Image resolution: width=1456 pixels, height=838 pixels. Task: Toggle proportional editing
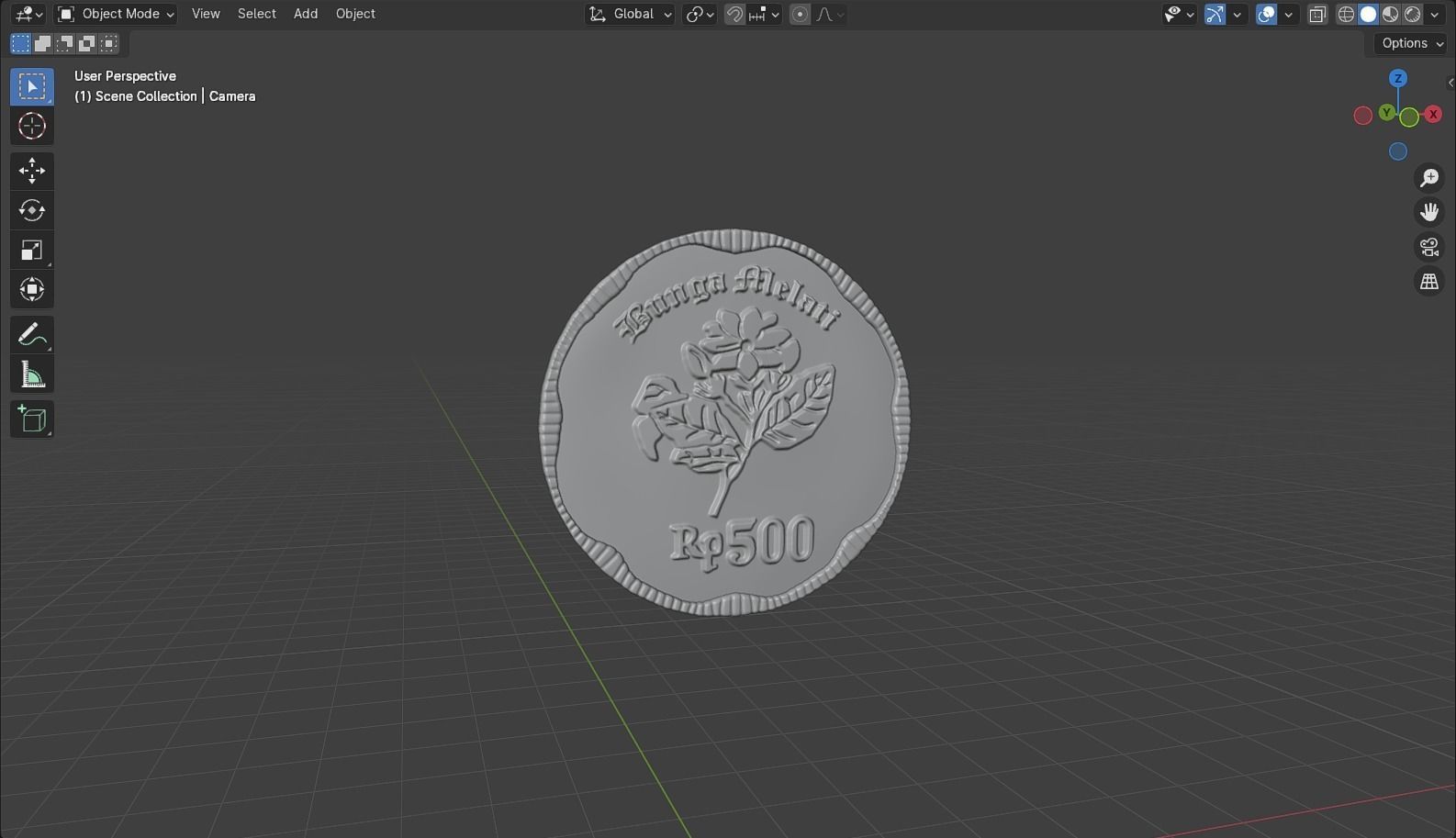pos(801,14)
